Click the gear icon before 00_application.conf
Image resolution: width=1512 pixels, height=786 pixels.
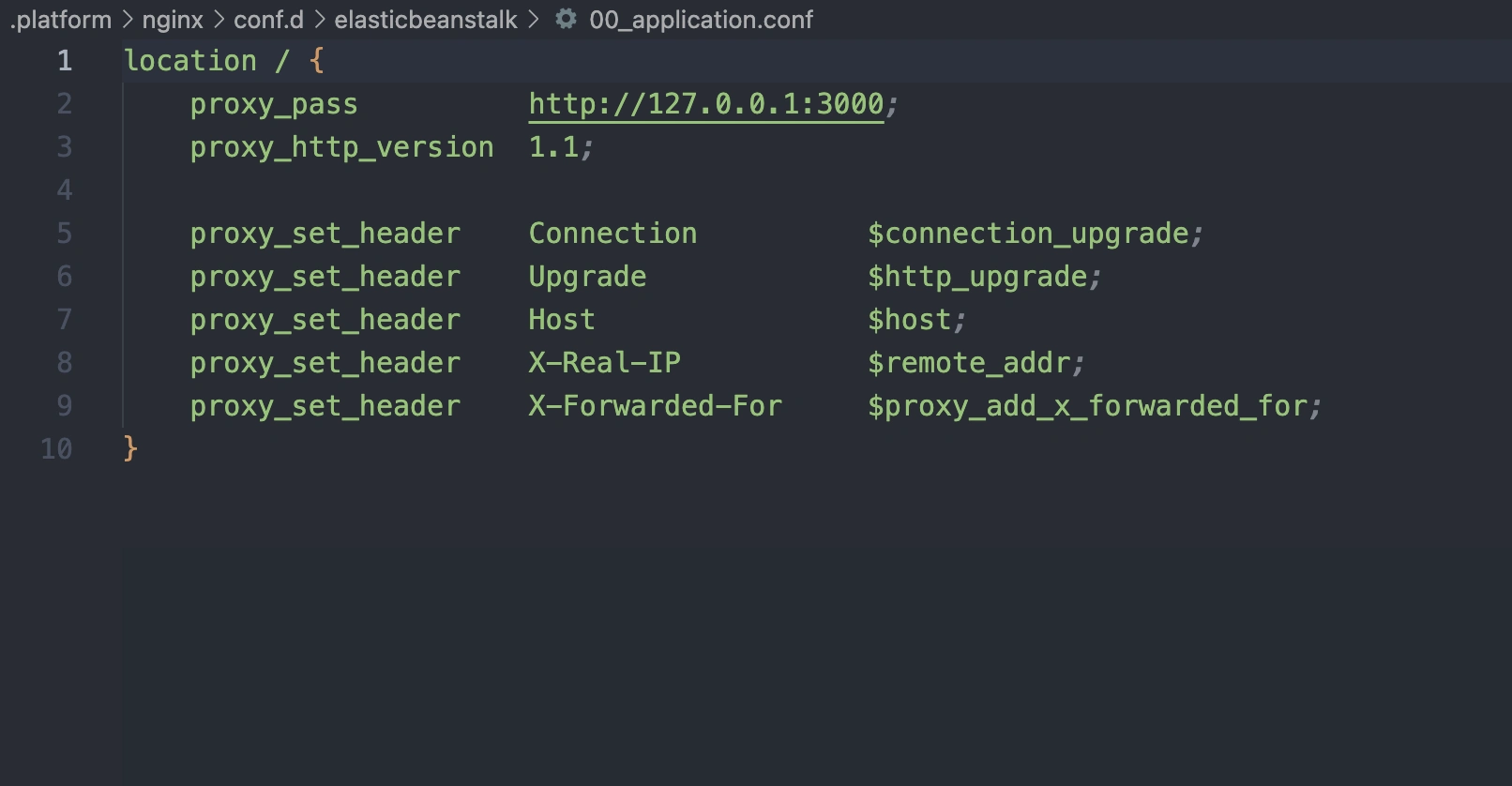[x=566, y=19]
